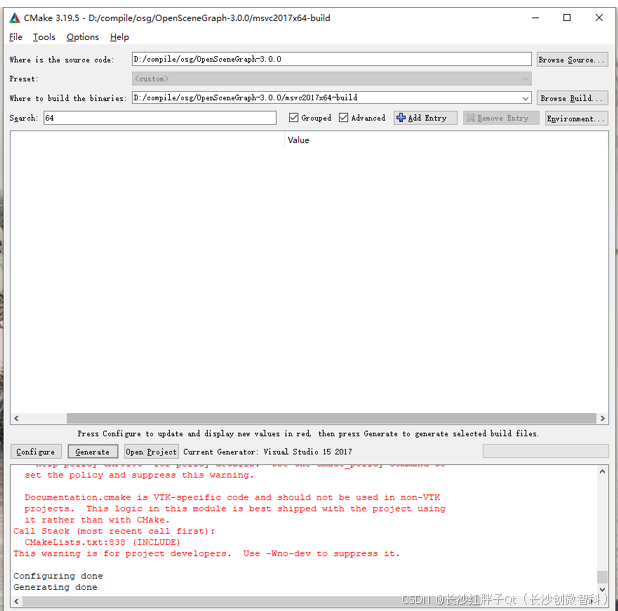Click the Generate button
Image resolution: width=618 pixels, height=611 pixels.
[x=93, y=452]
